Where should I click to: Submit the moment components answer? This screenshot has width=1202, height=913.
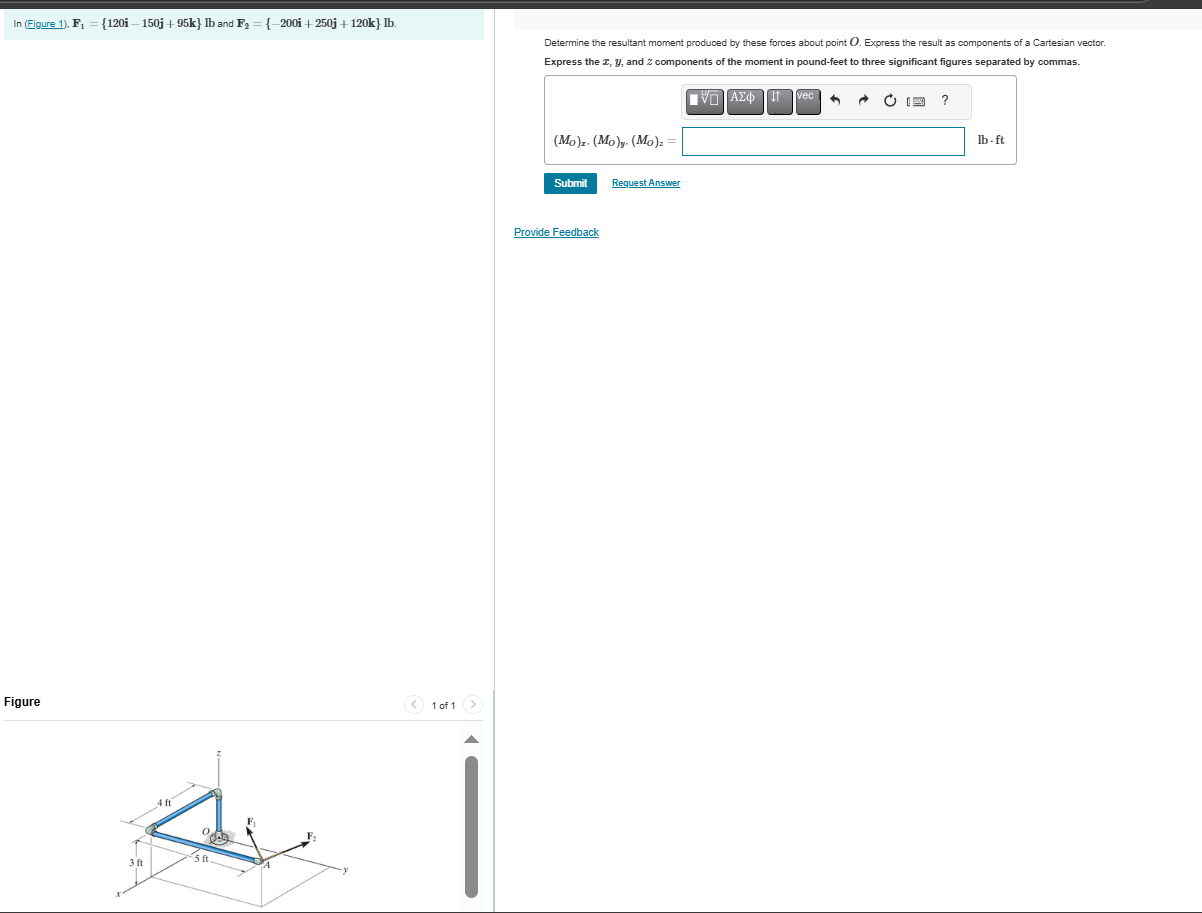(569, 183)
